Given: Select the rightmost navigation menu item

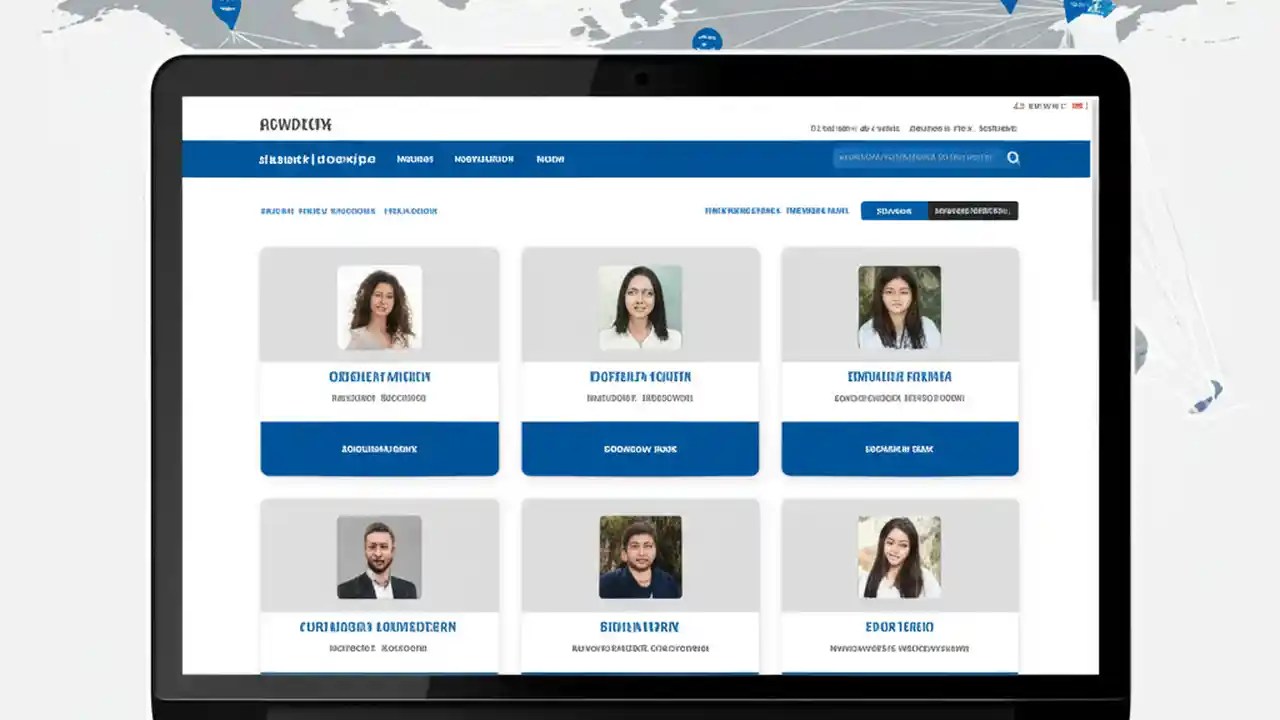Looking at the screenshot, I should (549, 158).
